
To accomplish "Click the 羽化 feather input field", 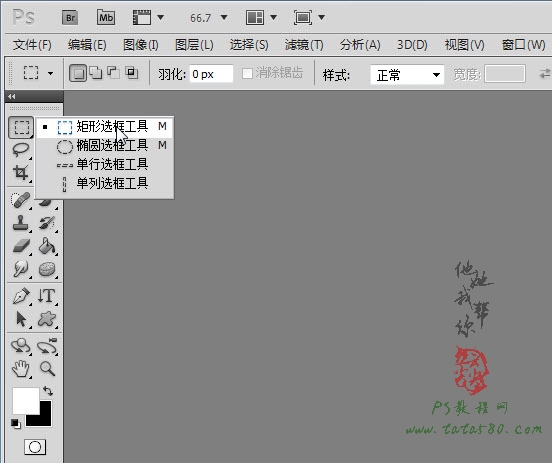I will coord(211,74).
